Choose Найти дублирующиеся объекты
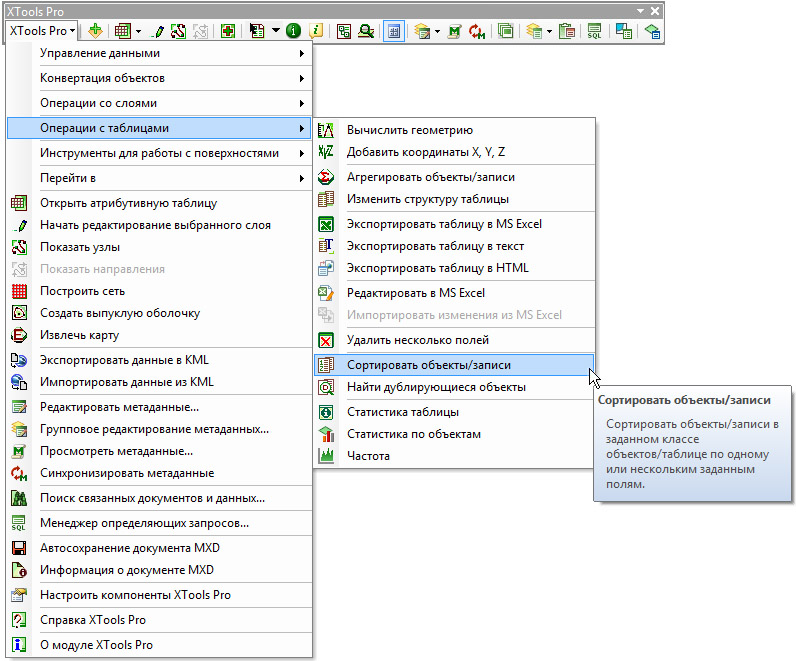The height and width of the screenshot is (661, 796). point(436,387)
